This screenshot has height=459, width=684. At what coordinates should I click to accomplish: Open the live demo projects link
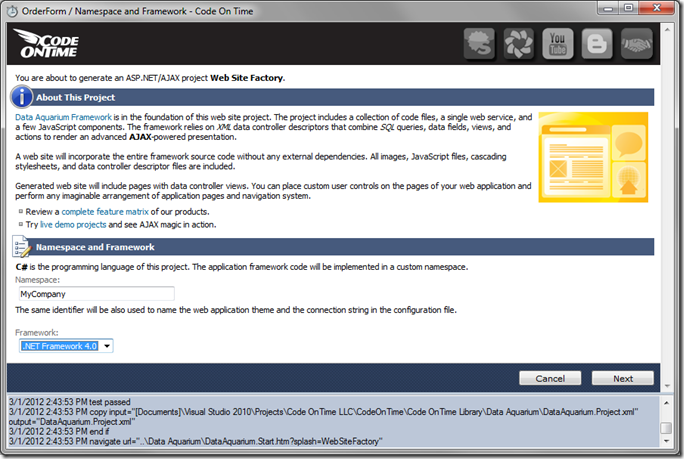[x=73, y=225]
